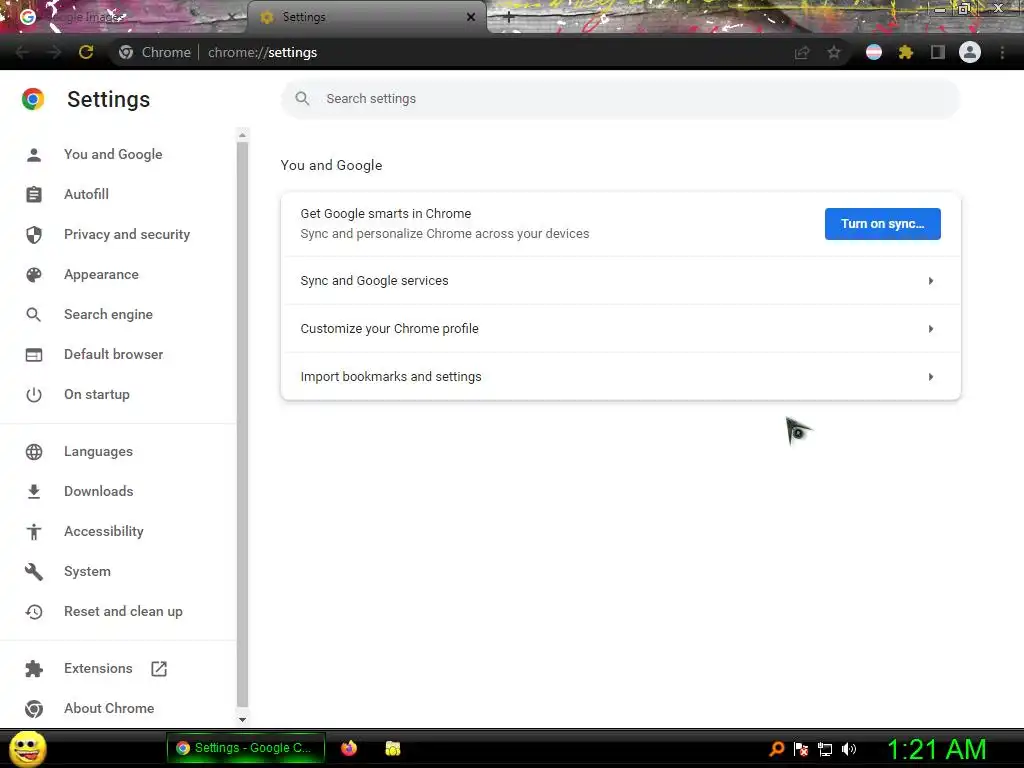
Task: Expand the Sync and Google services row arrow
Action: (x=931, y=281)
